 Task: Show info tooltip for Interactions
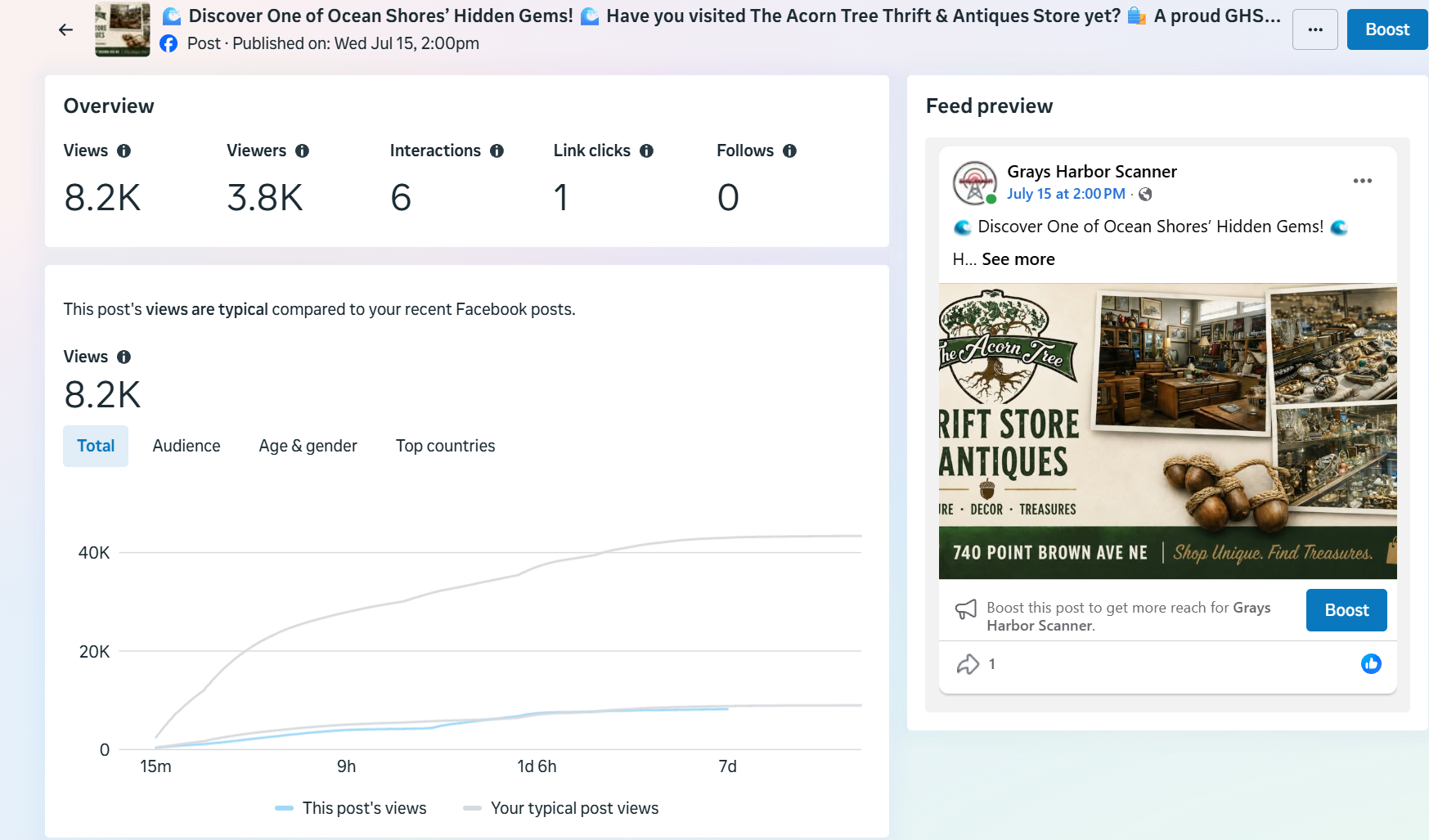(497, 150)
